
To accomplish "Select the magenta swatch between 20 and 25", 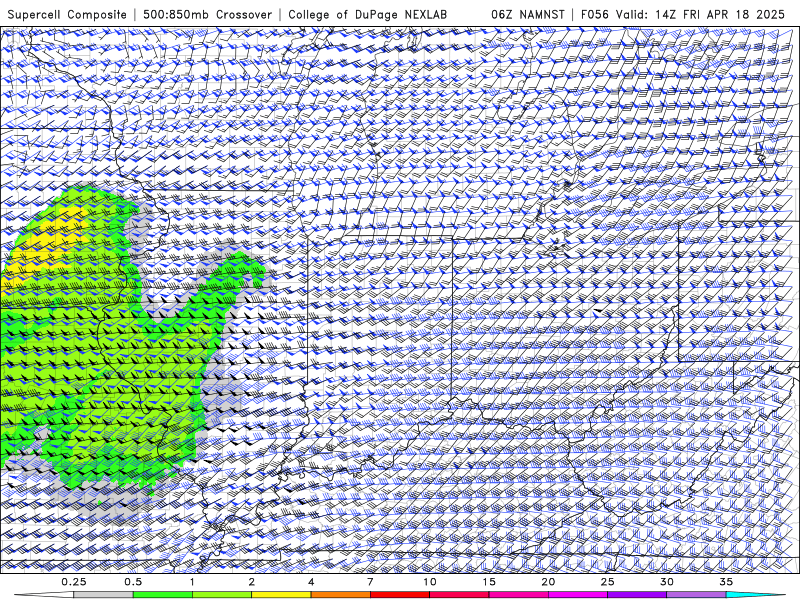I will coord(578,595).
